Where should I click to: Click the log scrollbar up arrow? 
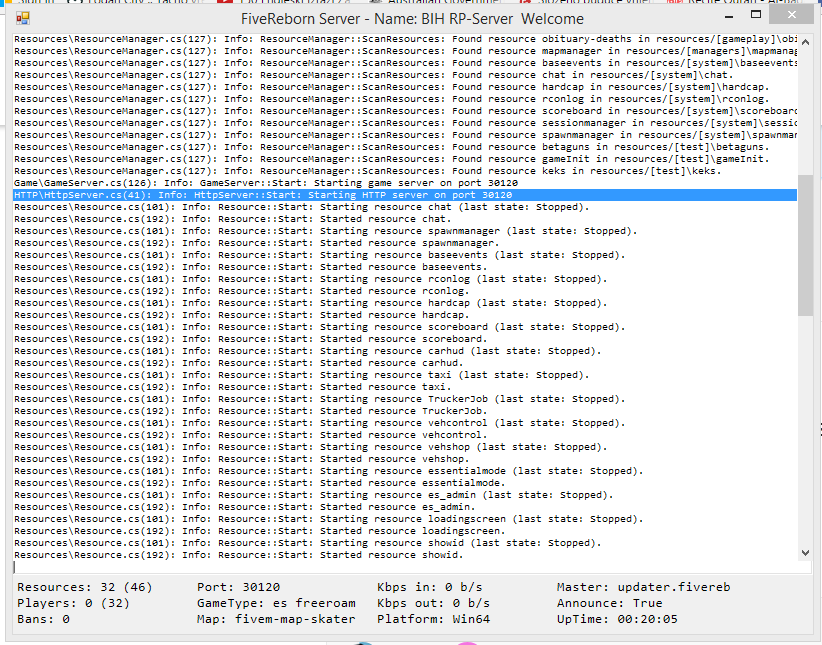pyautogui.click(x=806, y=42)
